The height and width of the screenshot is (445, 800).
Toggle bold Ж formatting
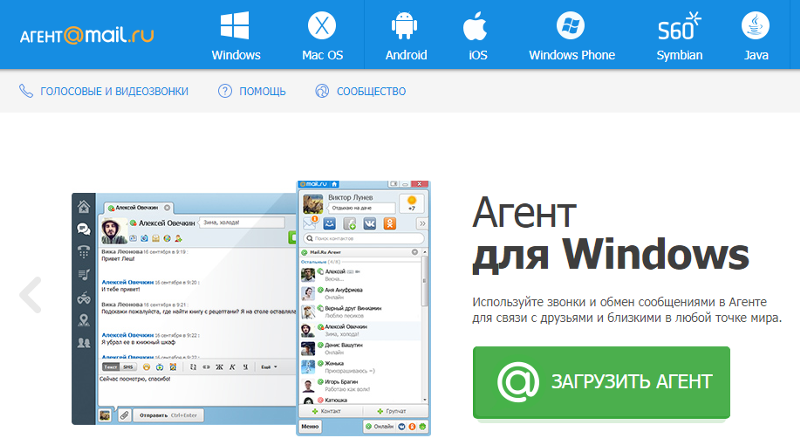click(219, 367)
